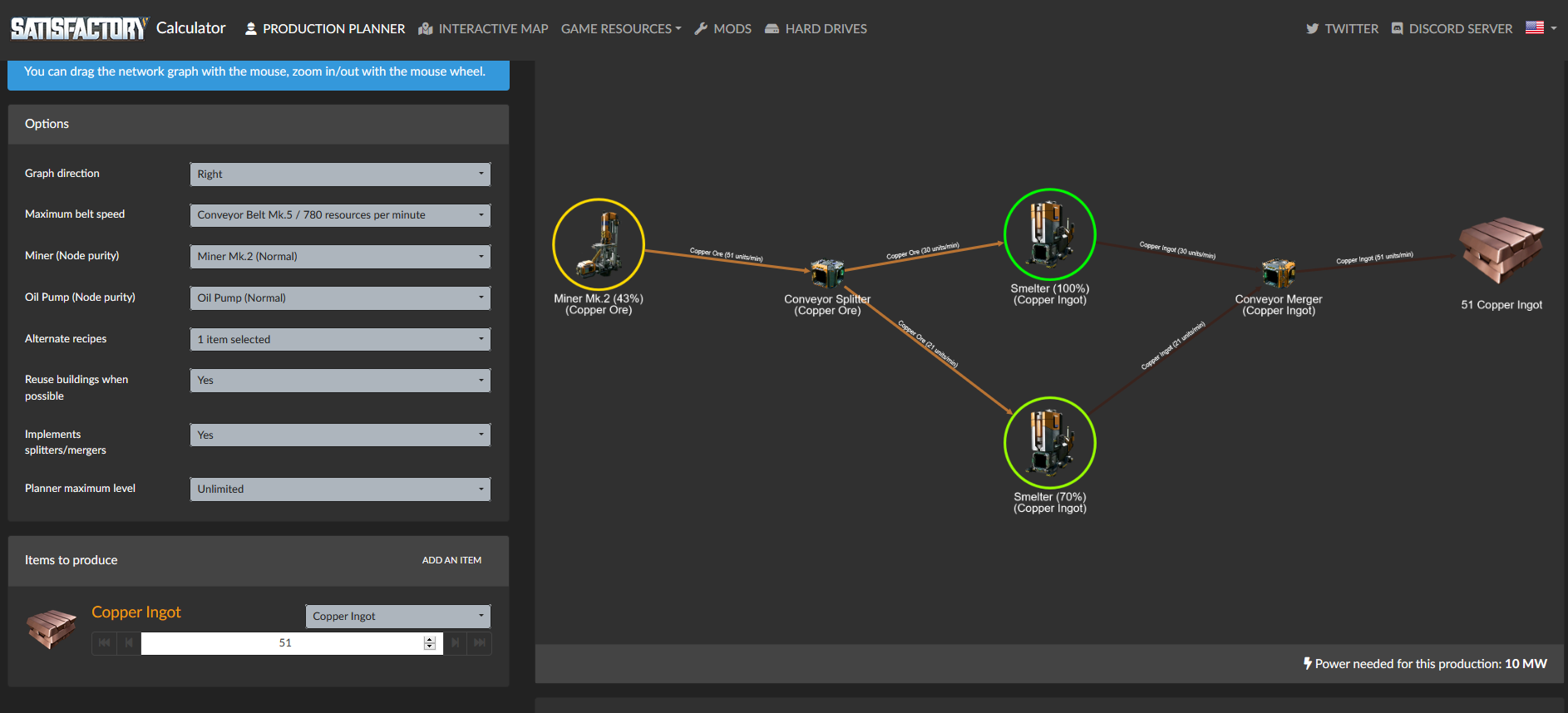Click the Hard Drives icon
1568x713 pixels.
tap(772, 28)
